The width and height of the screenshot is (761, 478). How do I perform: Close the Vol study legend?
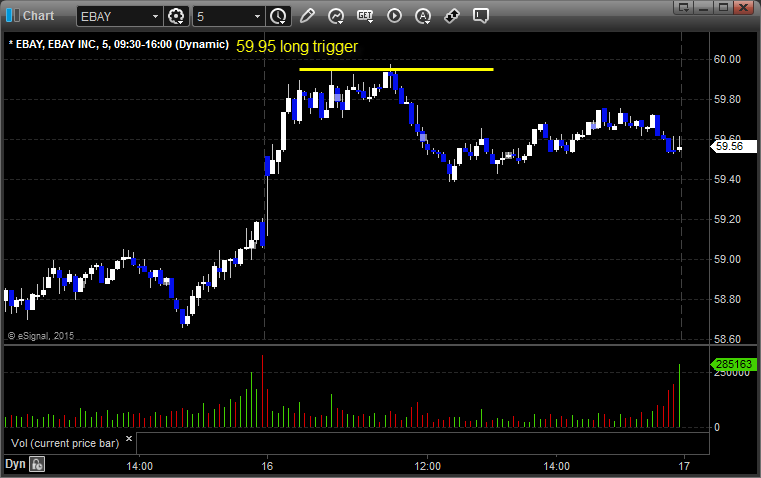[x=129, y=439]
